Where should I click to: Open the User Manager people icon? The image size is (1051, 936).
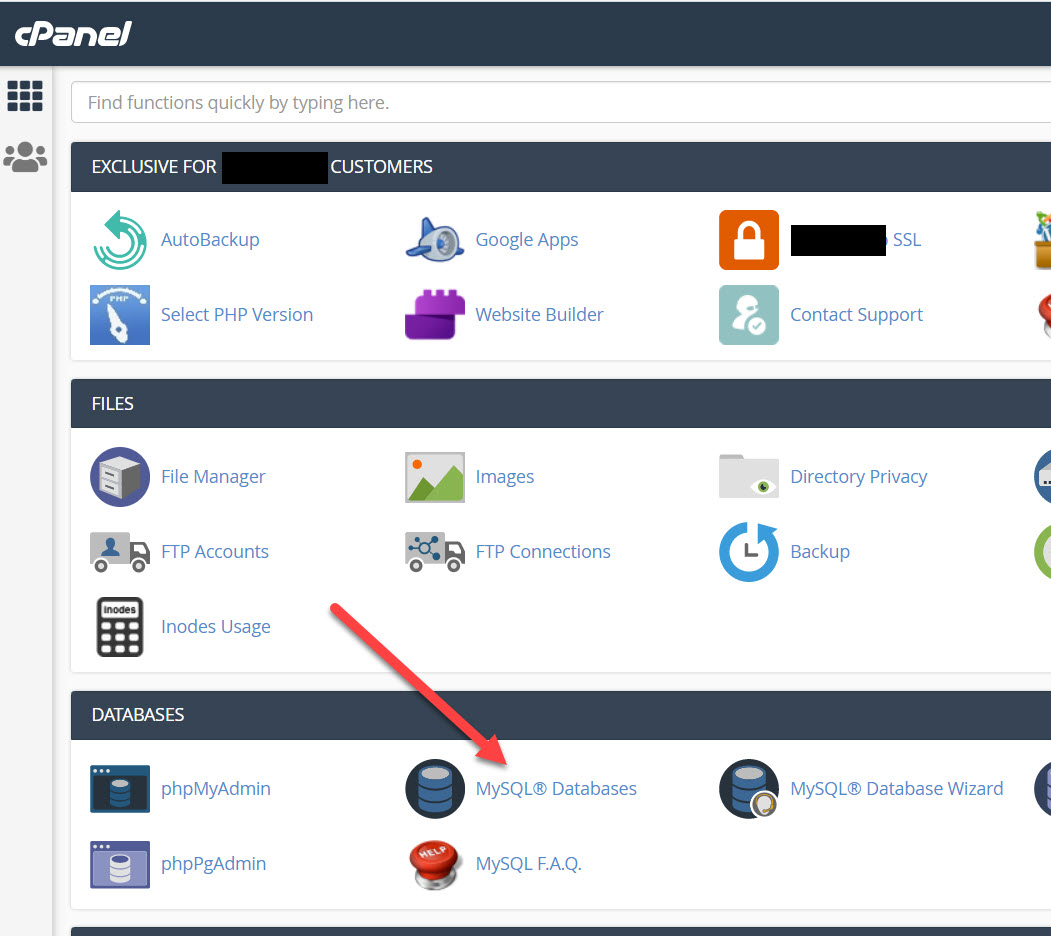(x=25, y=157)
